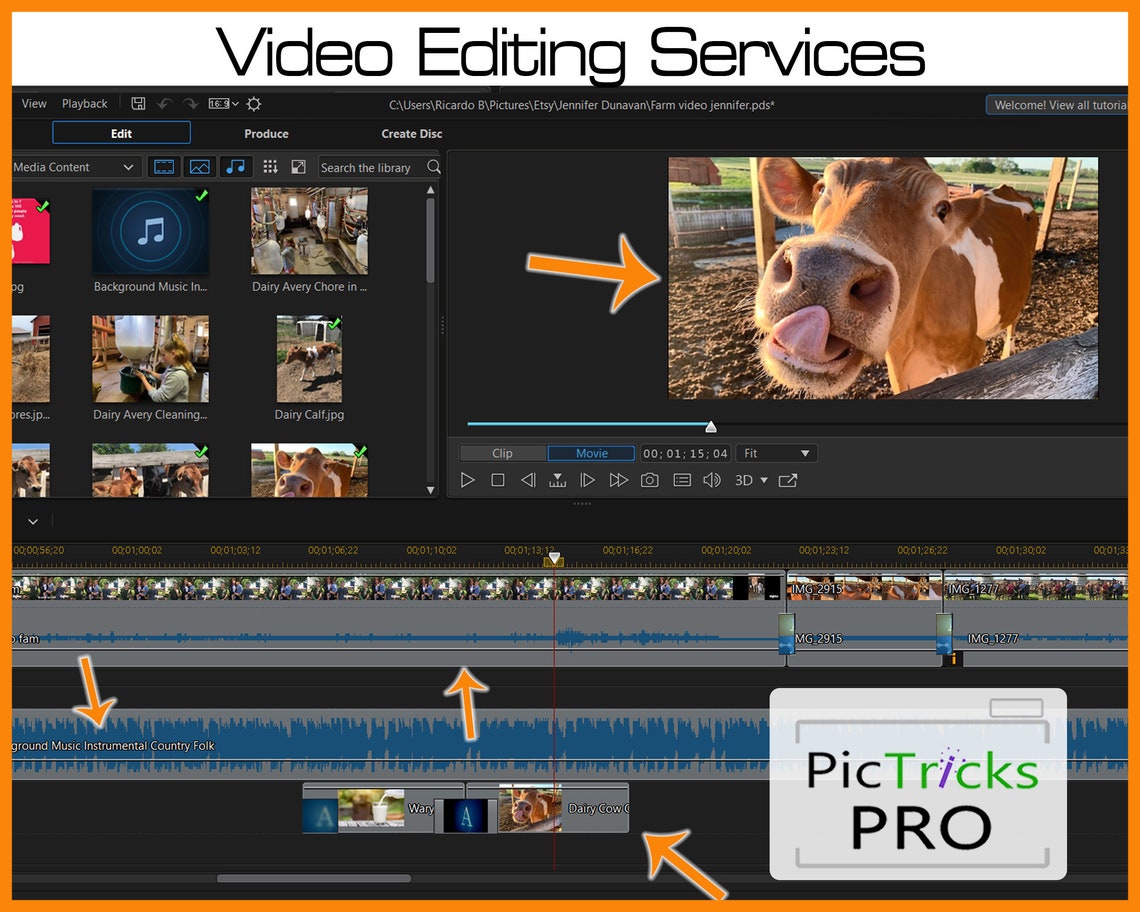Switch to the Produce tab

(x=265, y=133)
